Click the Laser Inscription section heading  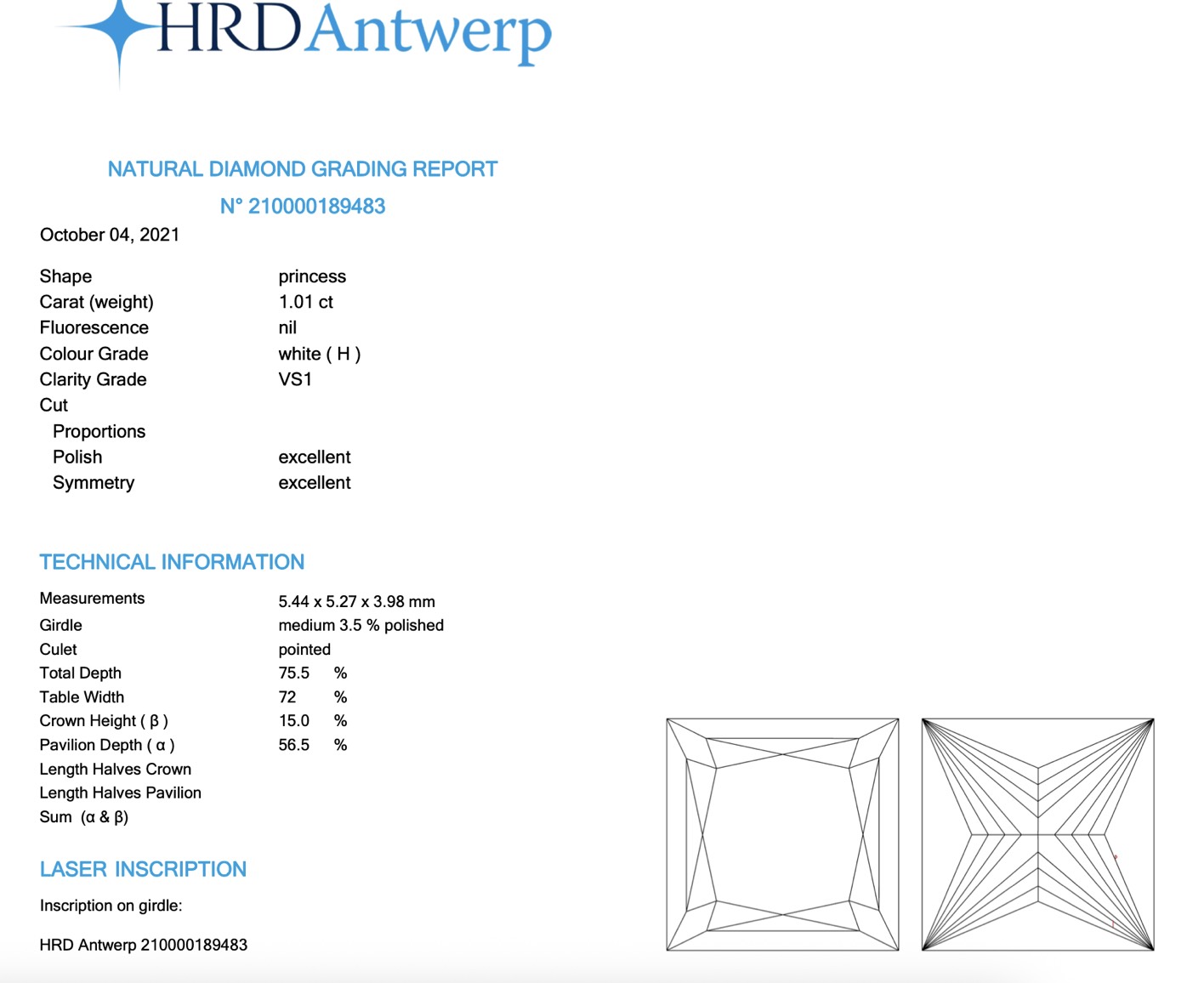coord(143,869)
